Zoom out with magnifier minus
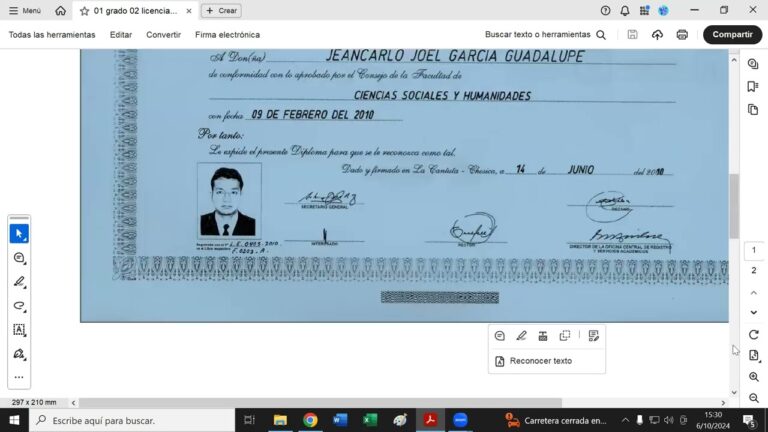Image resolution: width=768 pixels, height=432 pixels. coord(754,398)
